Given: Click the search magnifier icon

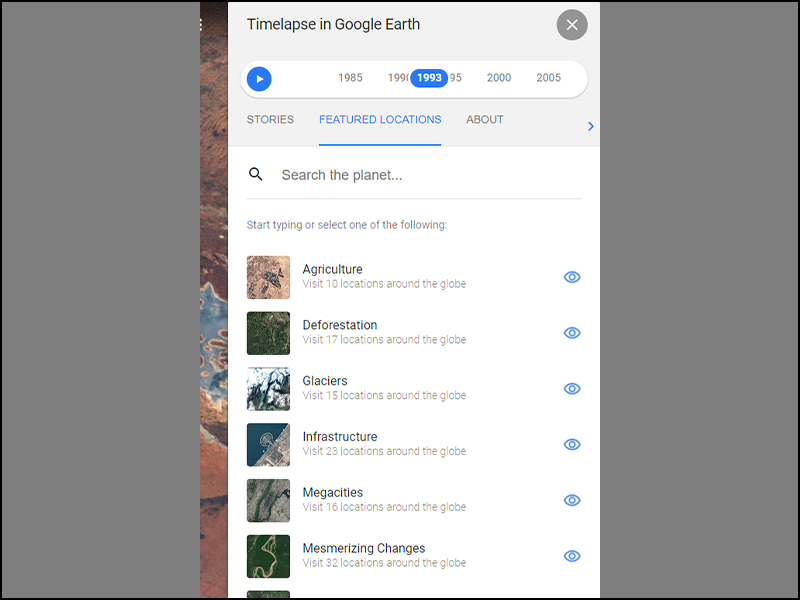Looking at the screenshot, I should click(x=256, y=174).
